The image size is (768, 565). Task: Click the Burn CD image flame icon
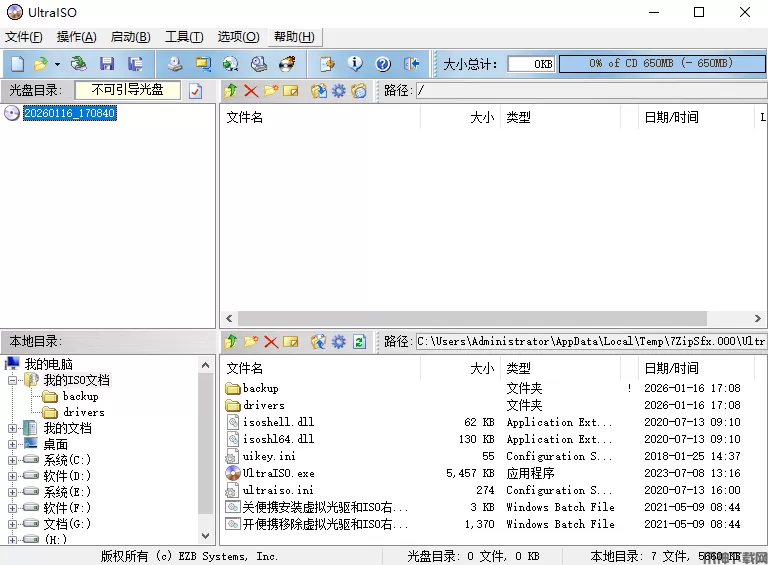pyautogui.click(x=287, y=64)
